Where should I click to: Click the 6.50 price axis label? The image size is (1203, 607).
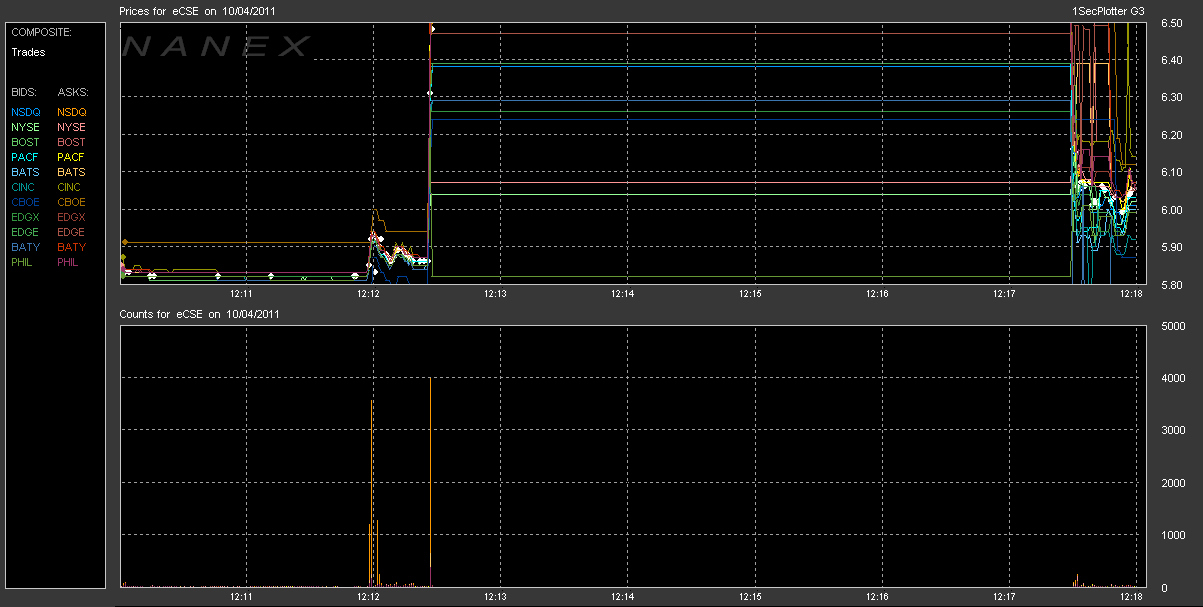click(1172, 22)
